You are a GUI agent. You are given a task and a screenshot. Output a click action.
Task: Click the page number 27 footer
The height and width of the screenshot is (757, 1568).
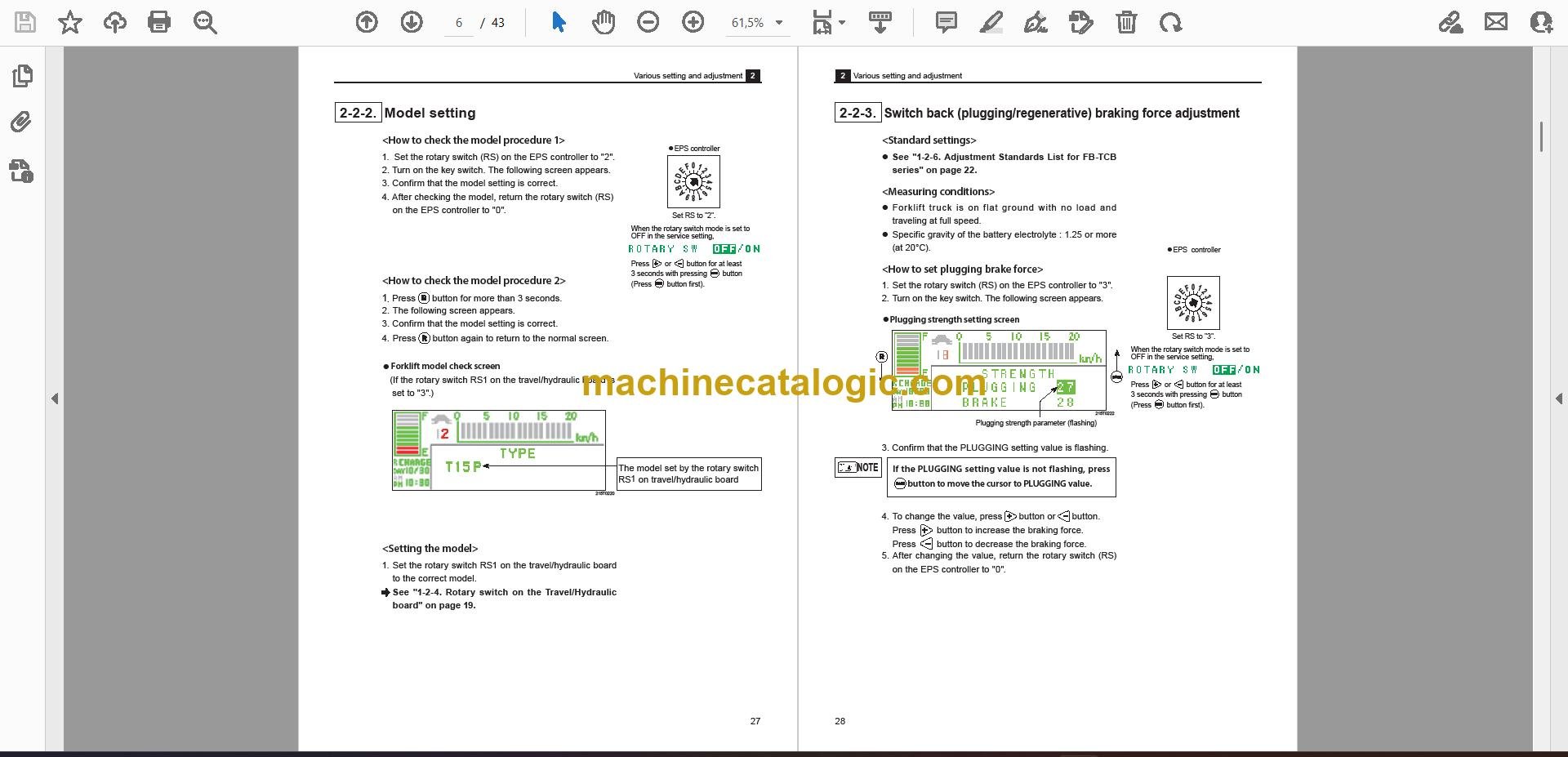pos(755,721)
